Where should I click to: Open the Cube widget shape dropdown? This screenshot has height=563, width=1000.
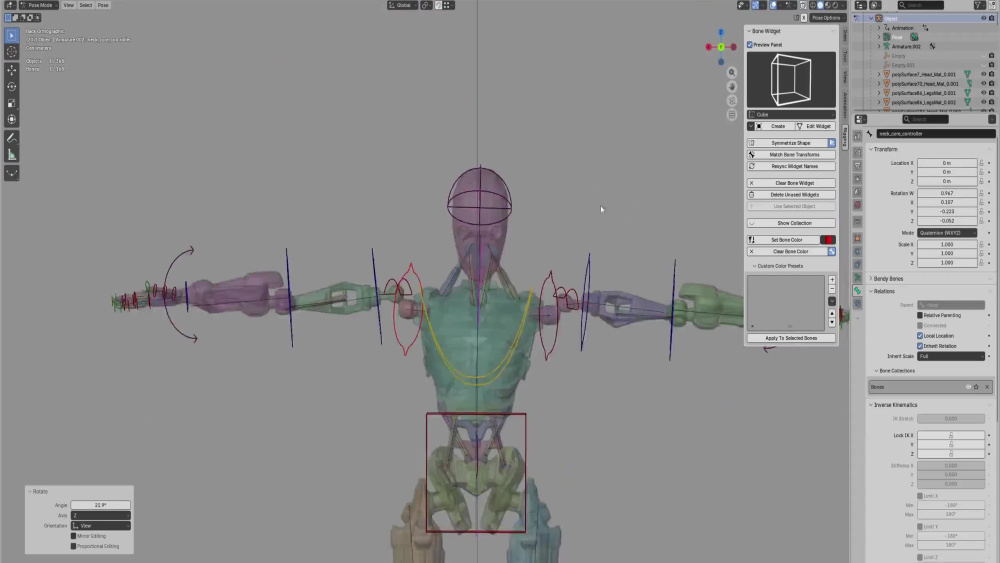(x=791, y=115)
